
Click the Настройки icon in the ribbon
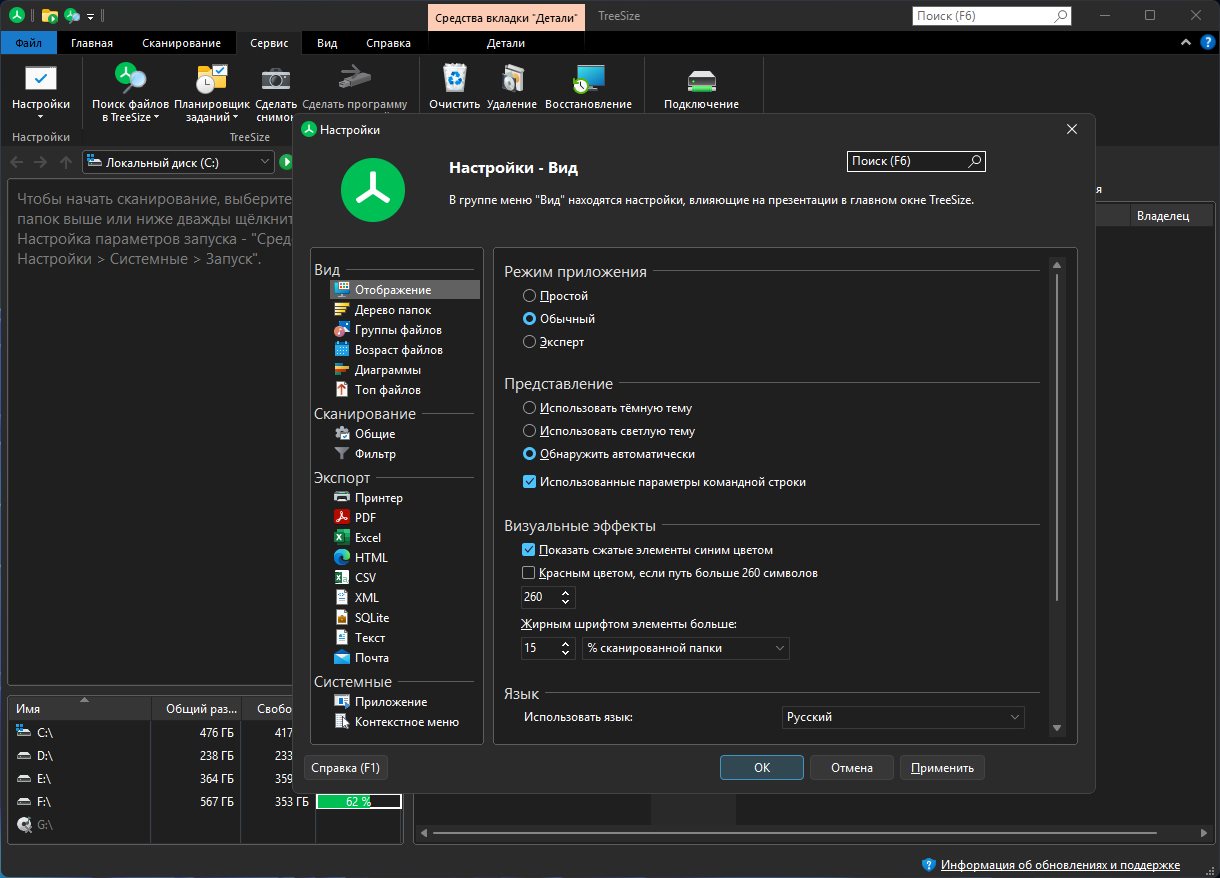coord(41,80)
